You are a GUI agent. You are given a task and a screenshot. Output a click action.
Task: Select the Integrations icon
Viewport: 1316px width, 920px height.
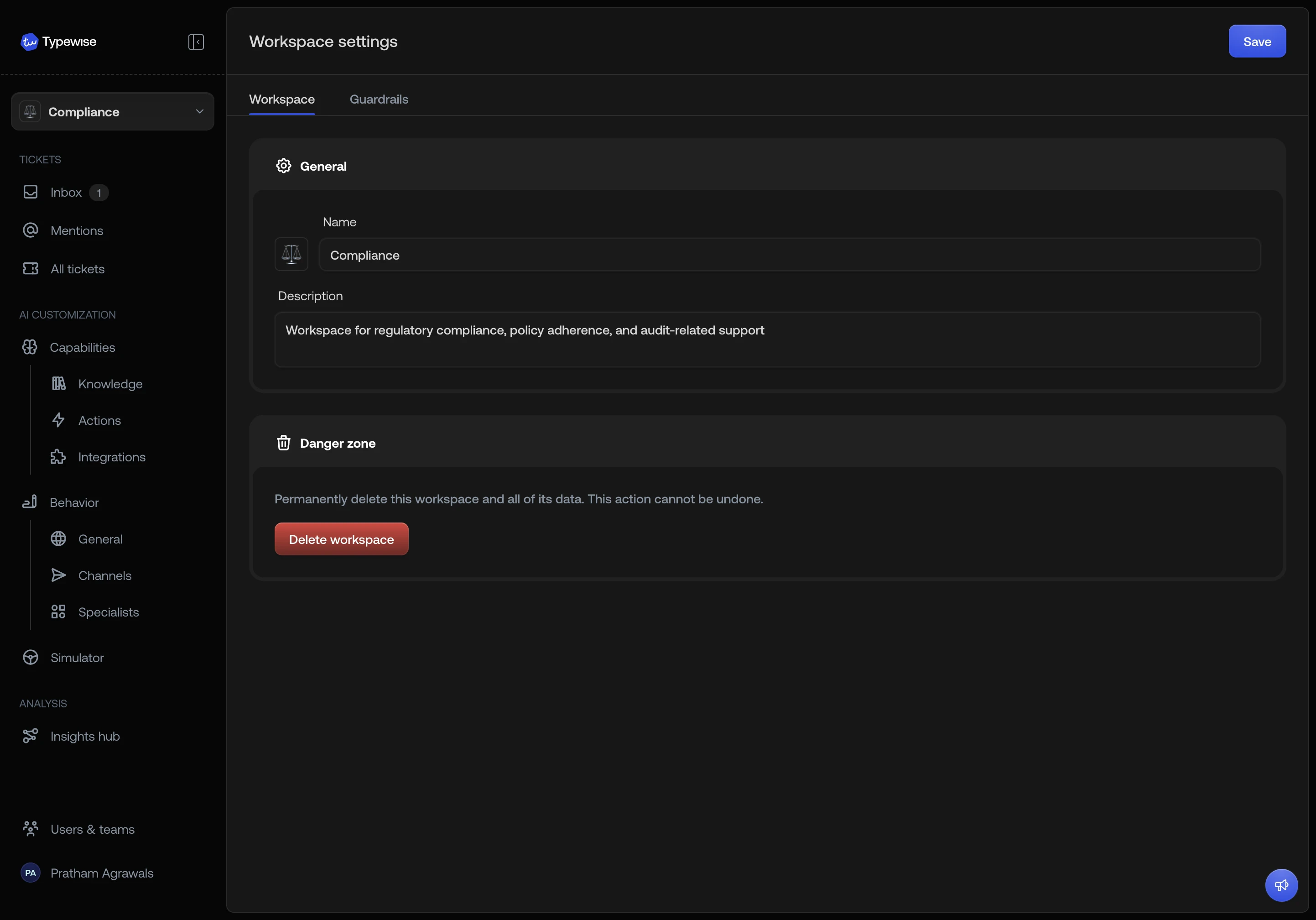pyautogui.click(x=58, y=456)
